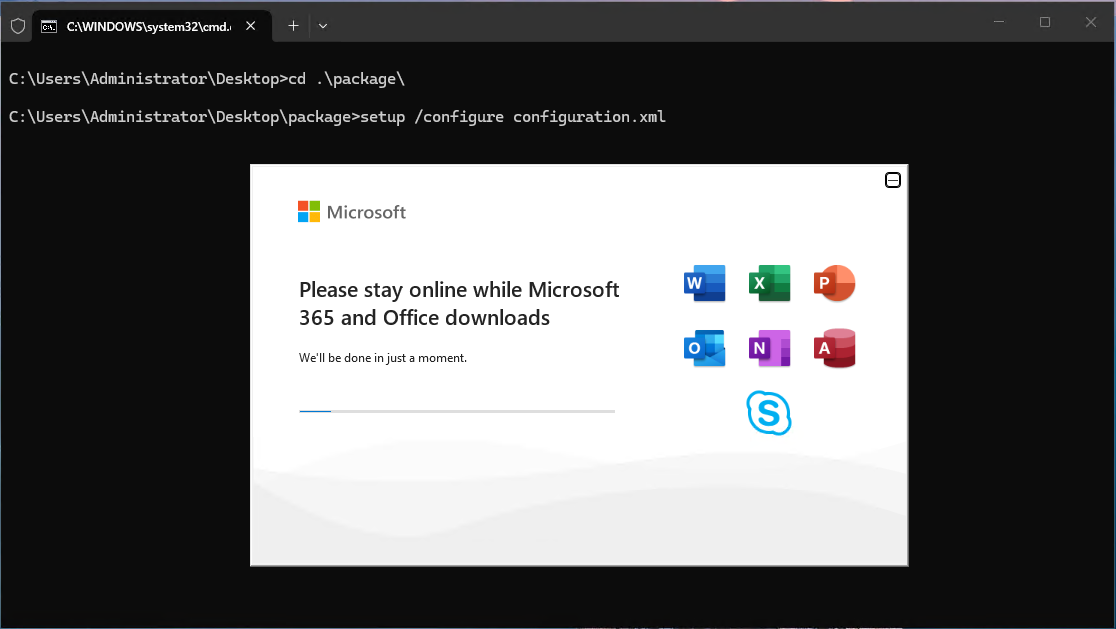Click the download progress bar
Viewport: 1116px width, 629px height.
coord(457,411)
